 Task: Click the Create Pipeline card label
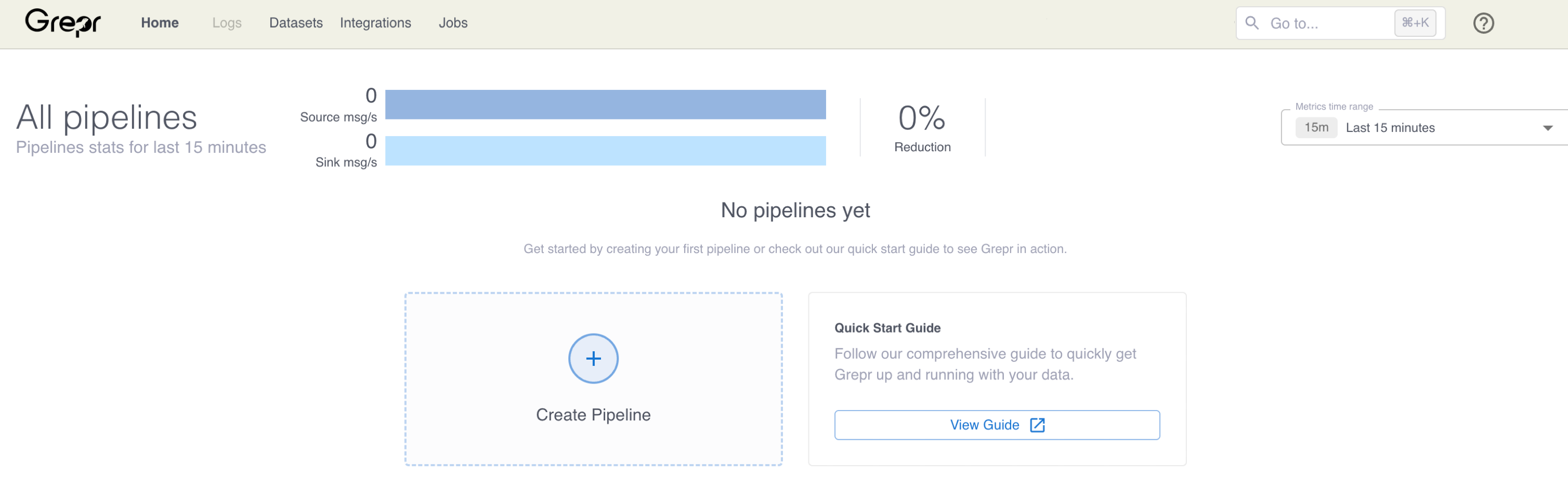point(593,414)
